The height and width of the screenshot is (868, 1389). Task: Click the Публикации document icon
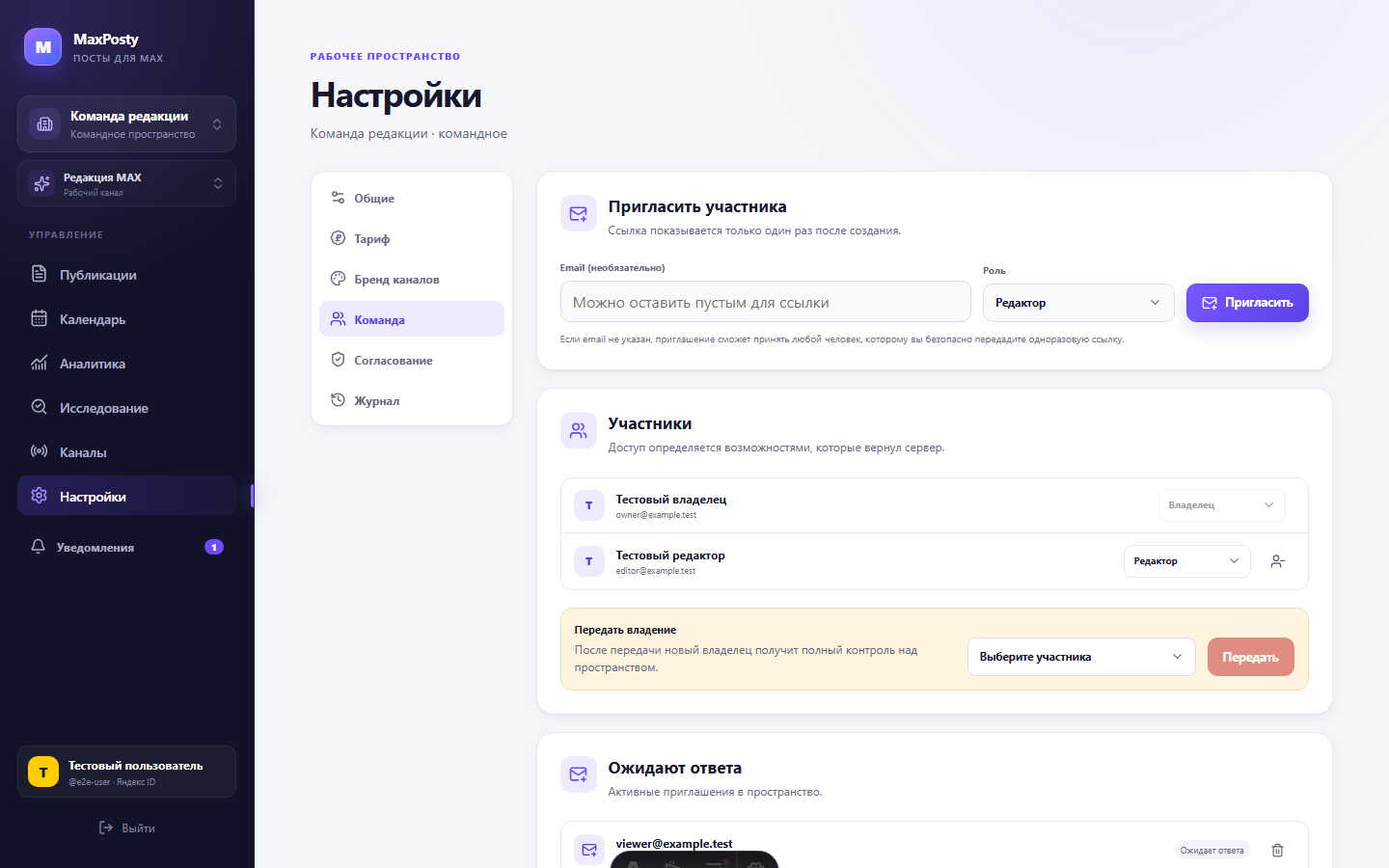tap(39, 274)
